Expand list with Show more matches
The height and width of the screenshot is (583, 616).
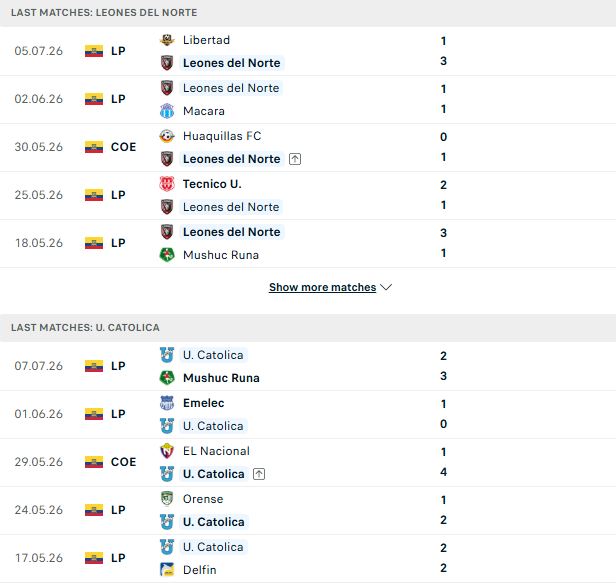pyautogui.click(x=323, y=288)
